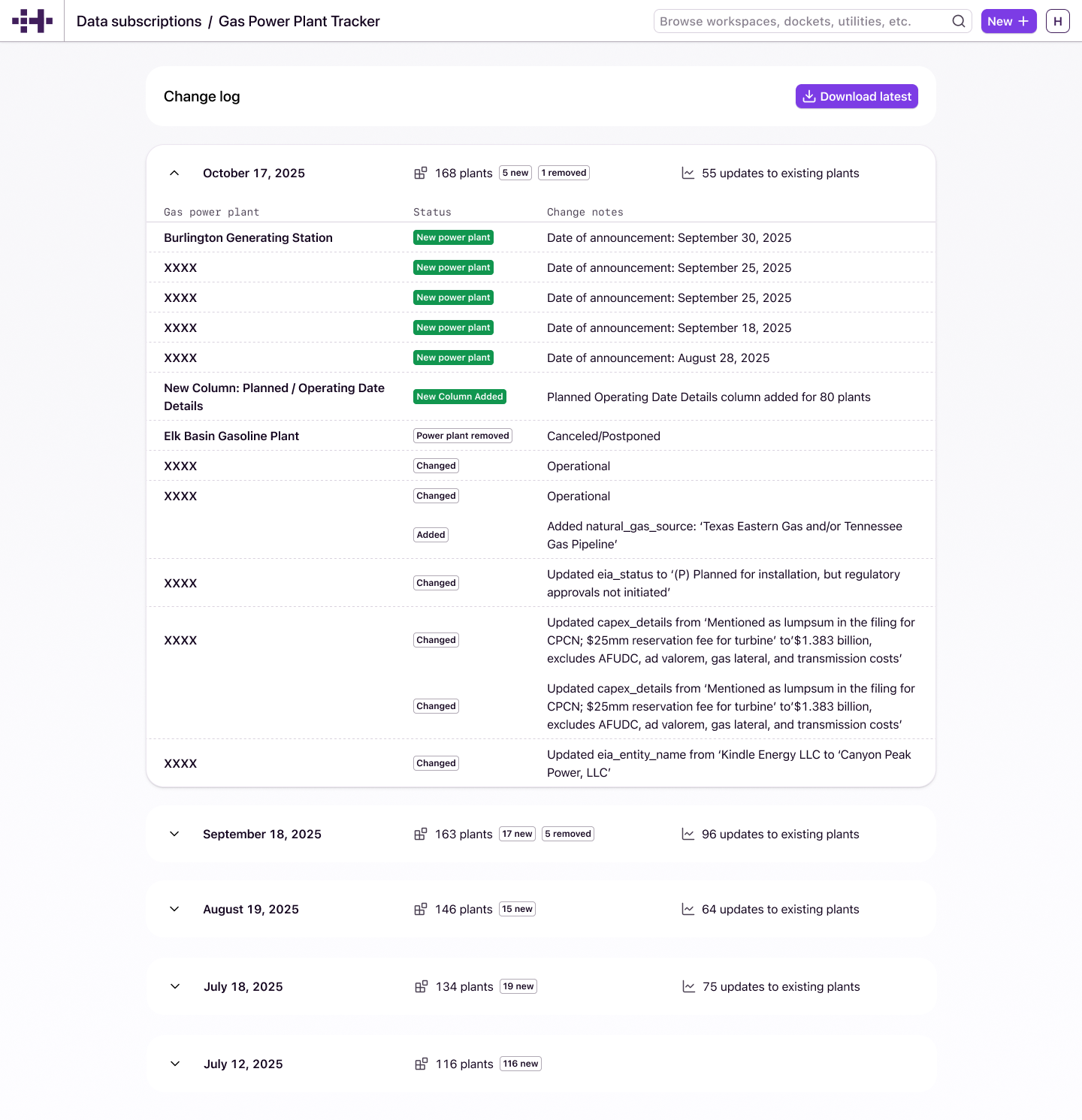Viewport: 1082px width, 1120px height.
Task: Click the search magnifier icon
Action: pyautogui.click(x=958, y=21)
